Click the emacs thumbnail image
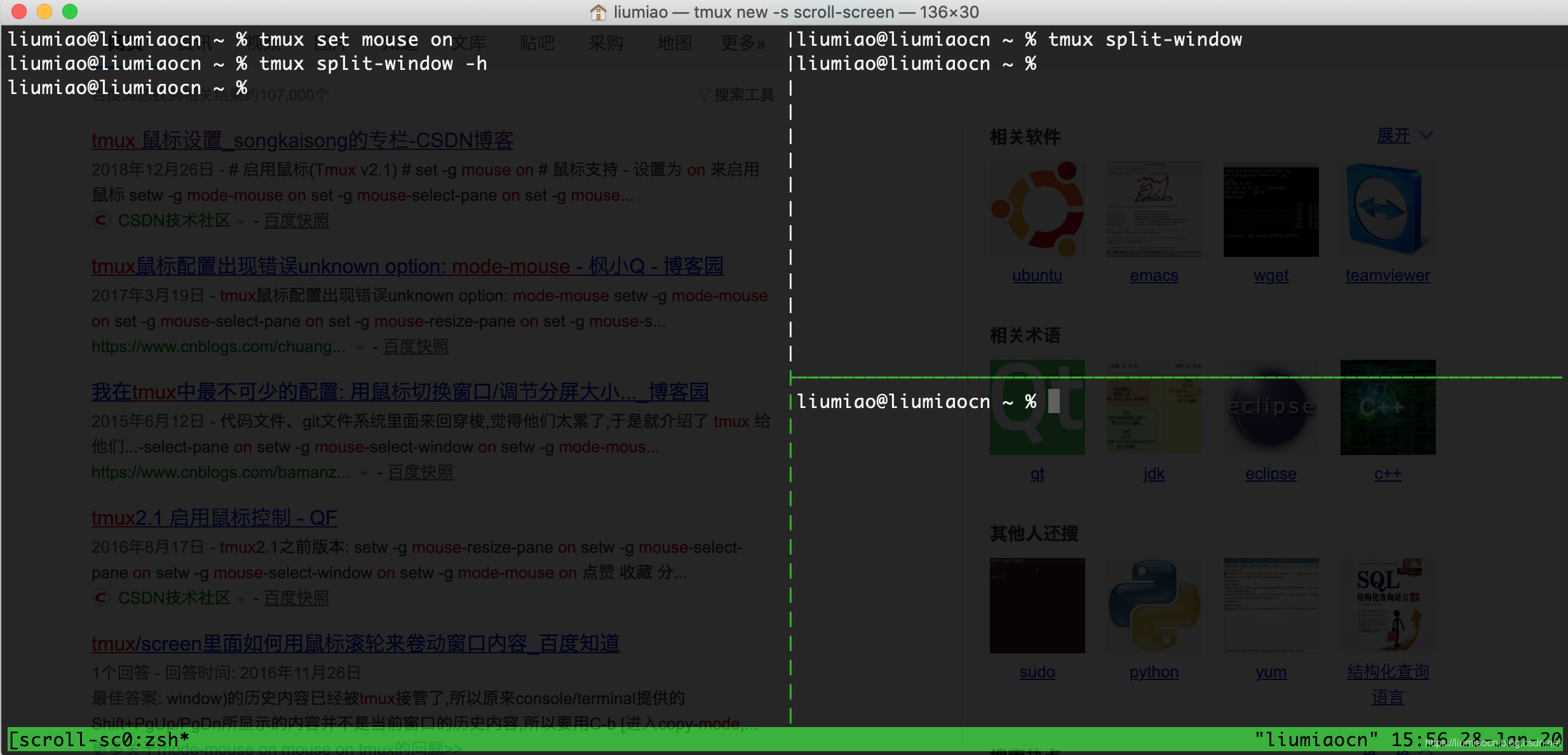Screen dimensions: 1568x755 (x=1154, y=209)
